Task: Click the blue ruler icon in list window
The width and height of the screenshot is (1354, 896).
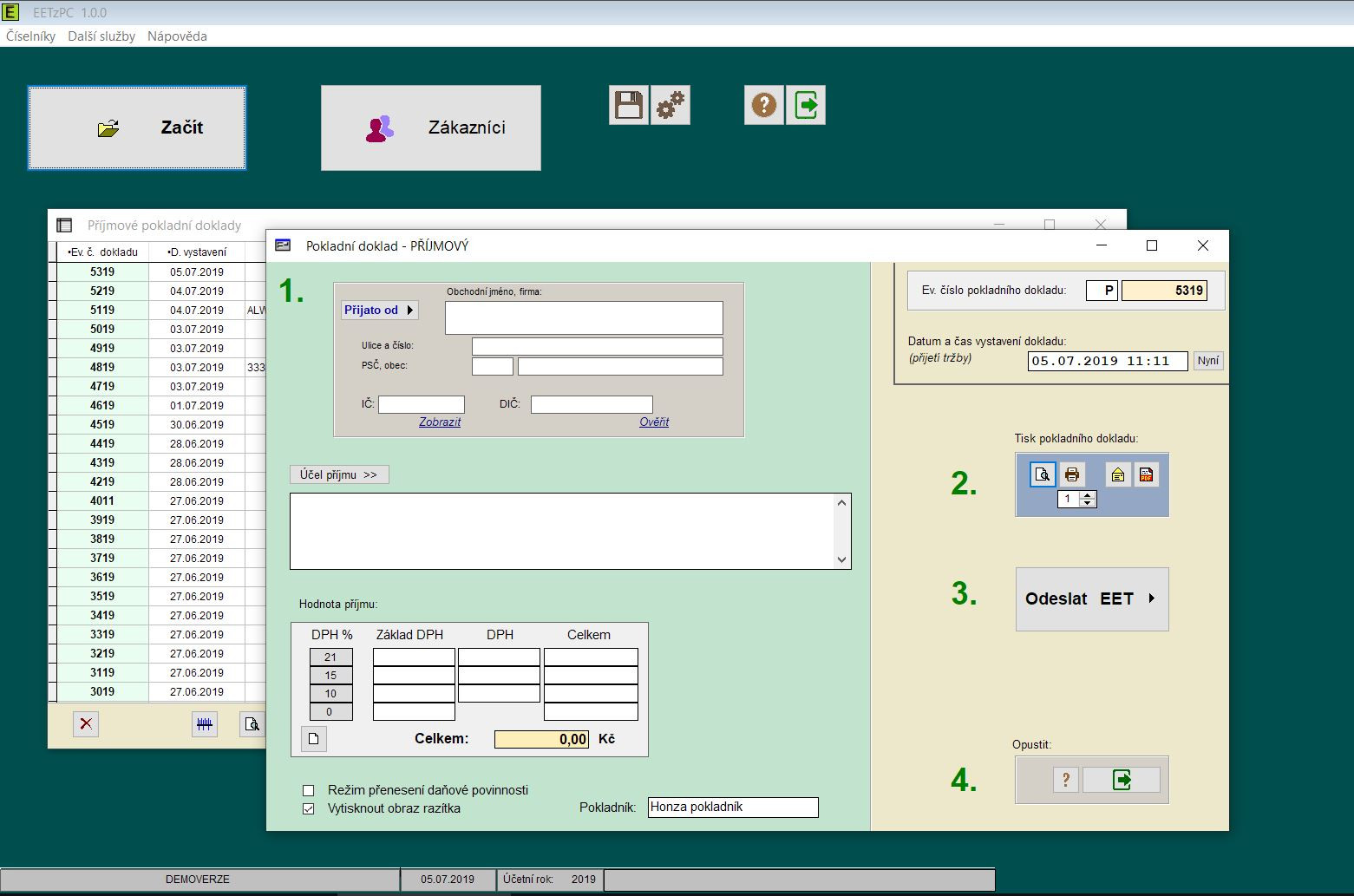Action: point(205,724)
